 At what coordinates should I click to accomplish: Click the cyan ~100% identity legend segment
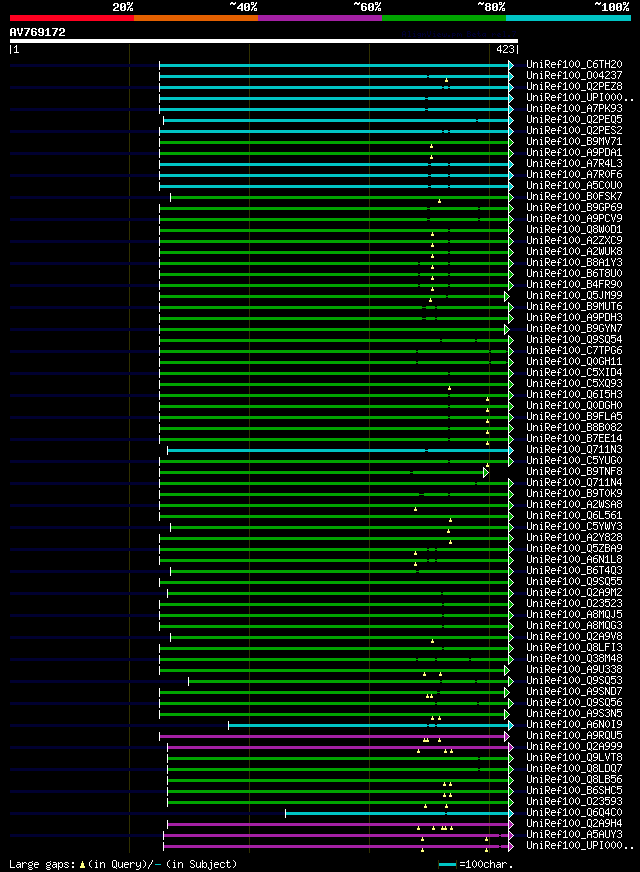point(568,18)
